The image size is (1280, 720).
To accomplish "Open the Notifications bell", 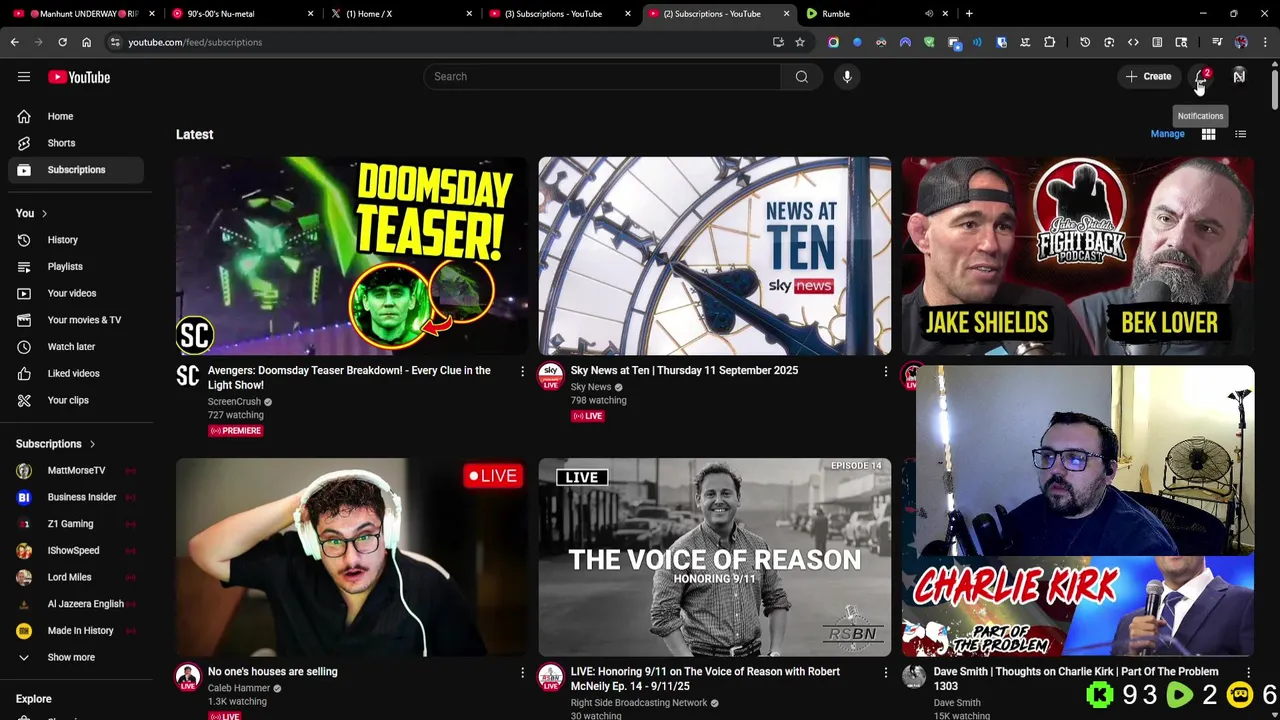I will (1201, 77).
